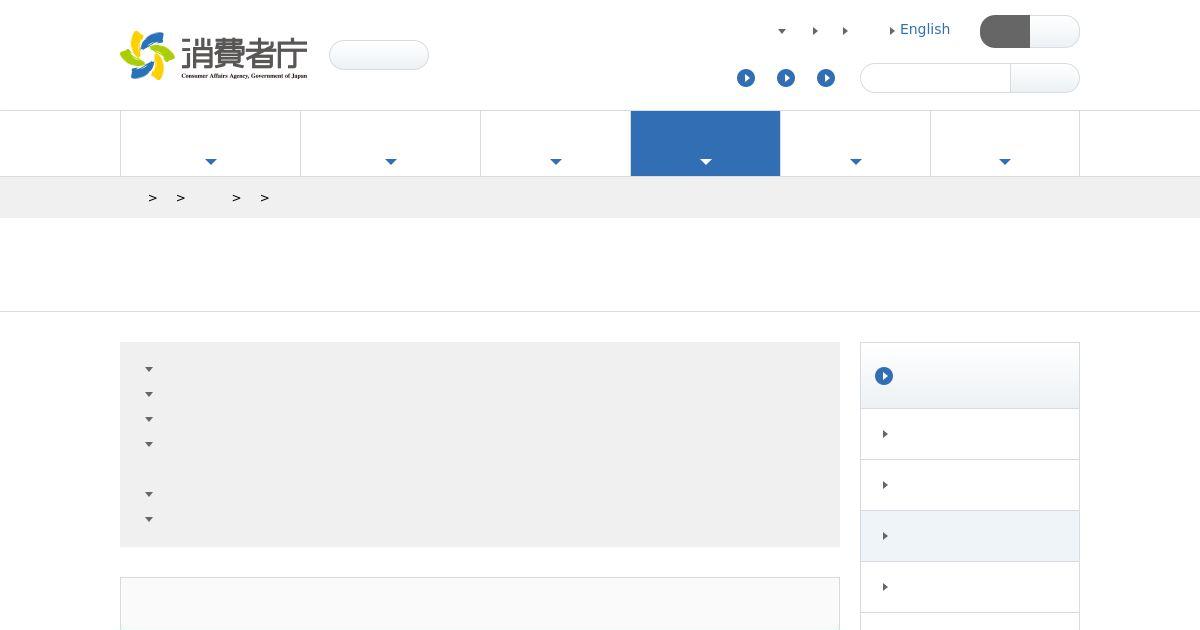Open the second main navigation menu item
1200x630 pixels.
[390, 144]
